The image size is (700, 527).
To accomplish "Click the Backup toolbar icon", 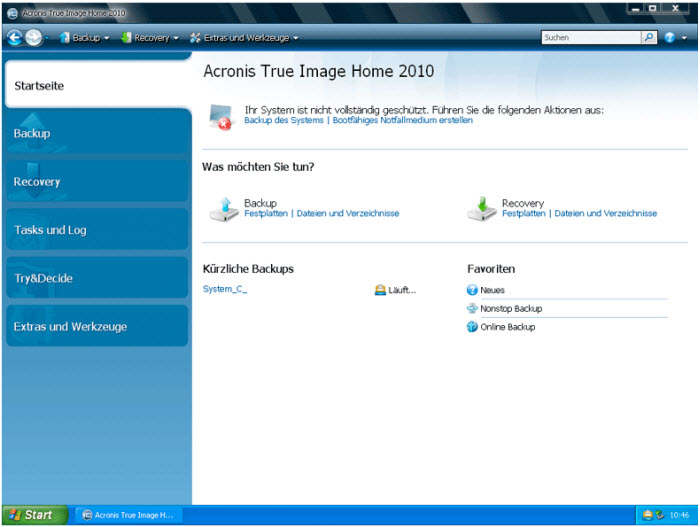I will coord(65,38).
